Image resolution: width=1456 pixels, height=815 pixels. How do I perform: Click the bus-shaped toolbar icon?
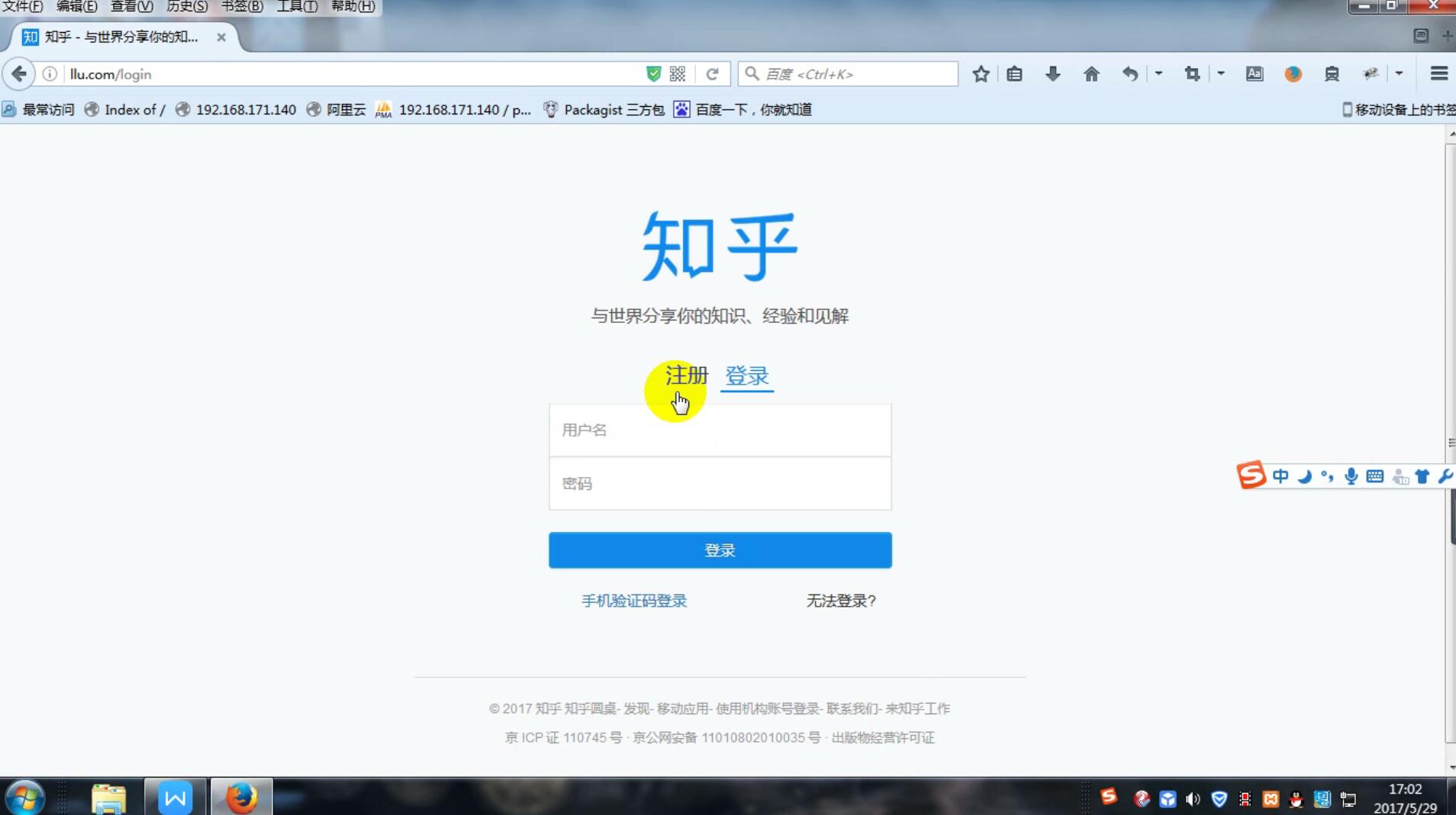[1332, 74]
